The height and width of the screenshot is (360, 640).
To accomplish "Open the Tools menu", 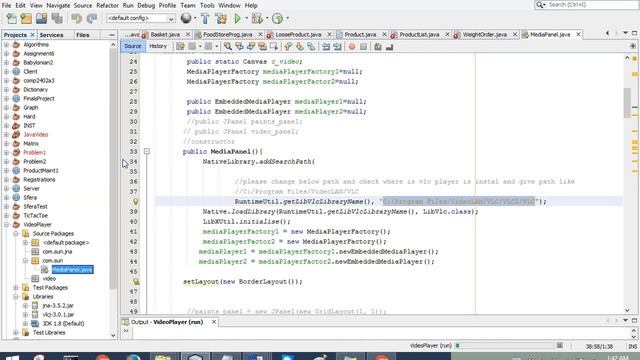I will (207, 5).
